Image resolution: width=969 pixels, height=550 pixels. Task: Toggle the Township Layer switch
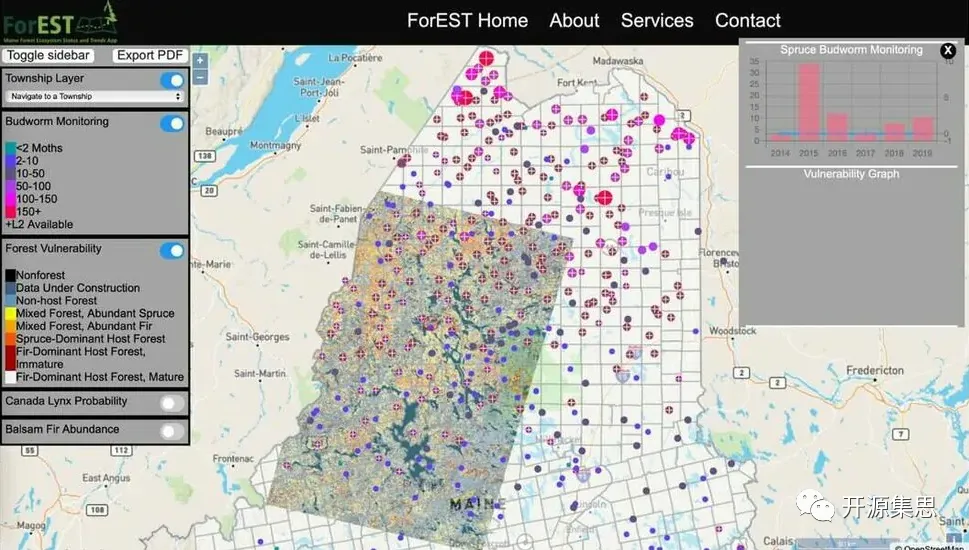pos(172,80)
